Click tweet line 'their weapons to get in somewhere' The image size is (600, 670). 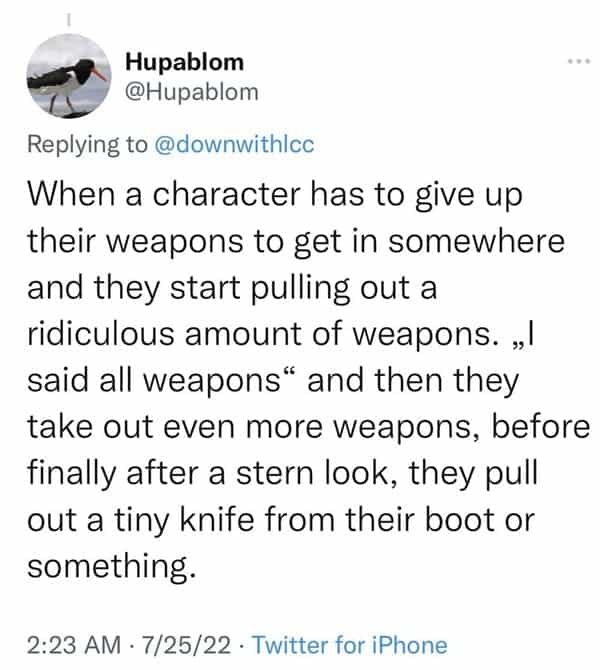[296, 242]
